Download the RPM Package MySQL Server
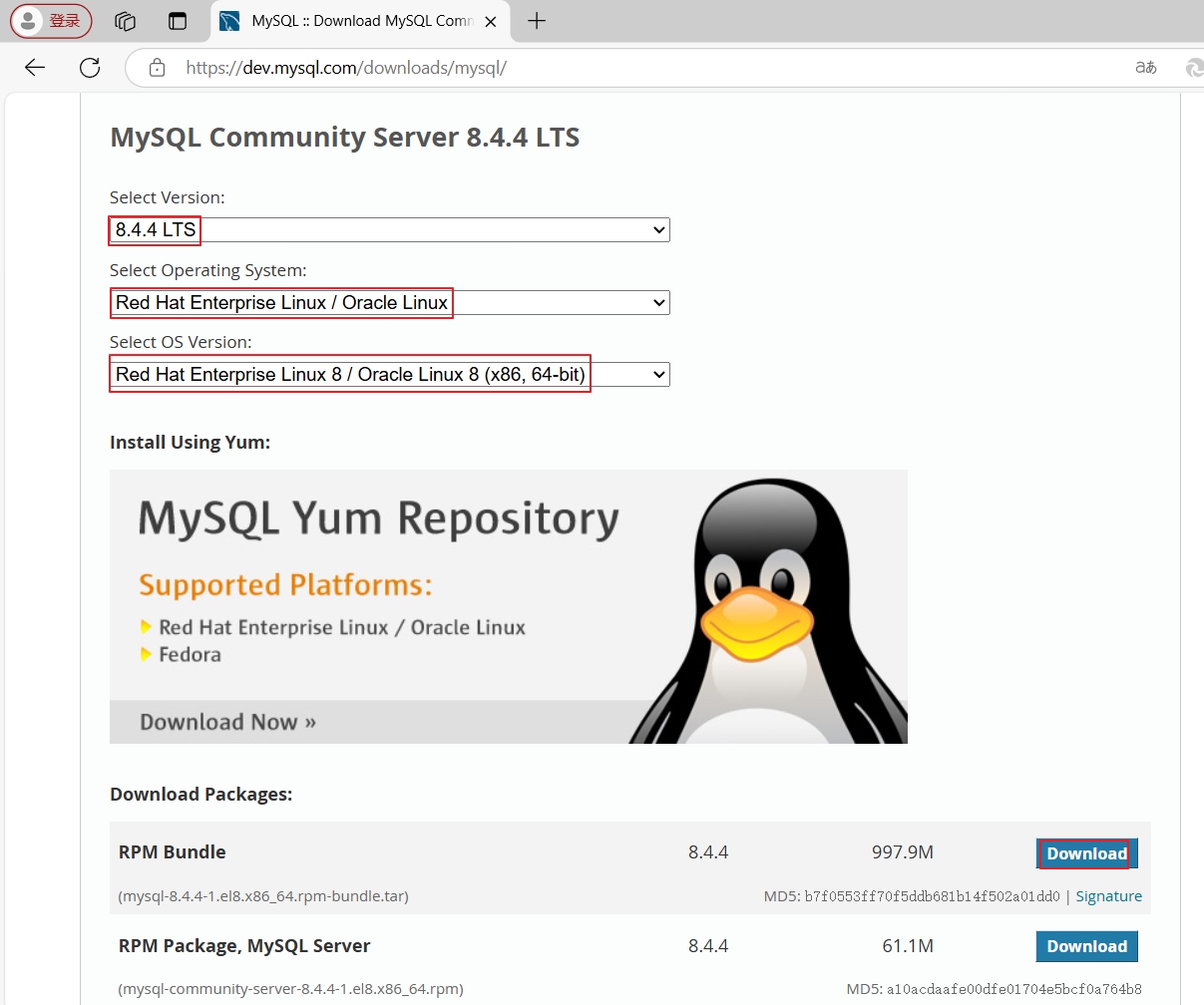This screenshot has height=1005, width=1204. coord(1087,946)
